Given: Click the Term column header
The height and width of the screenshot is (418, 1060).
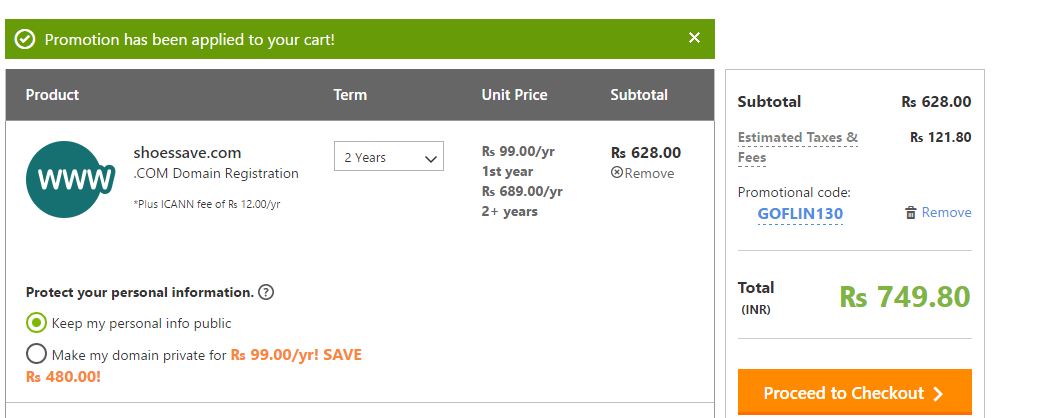Looking at the screenshot, I should click(350, 95).
